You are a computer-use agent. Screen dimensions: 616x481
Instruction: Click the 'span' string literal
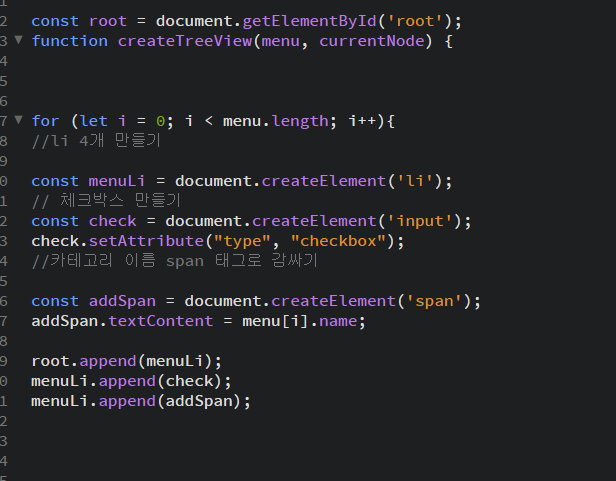click(434, 302)
